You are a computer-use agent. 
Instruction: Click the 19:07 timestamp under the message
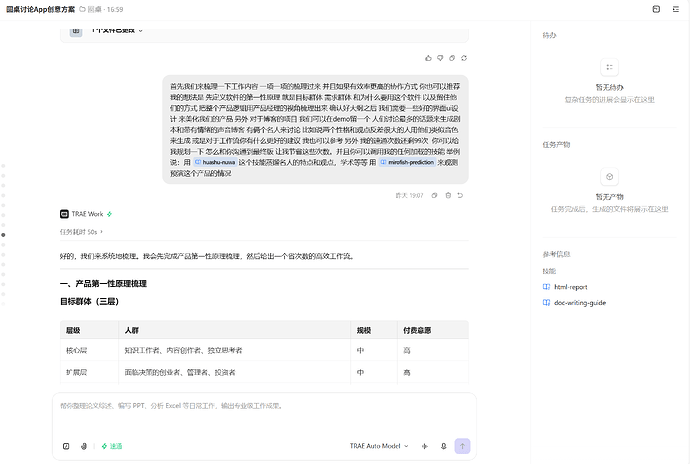point(409,195)
